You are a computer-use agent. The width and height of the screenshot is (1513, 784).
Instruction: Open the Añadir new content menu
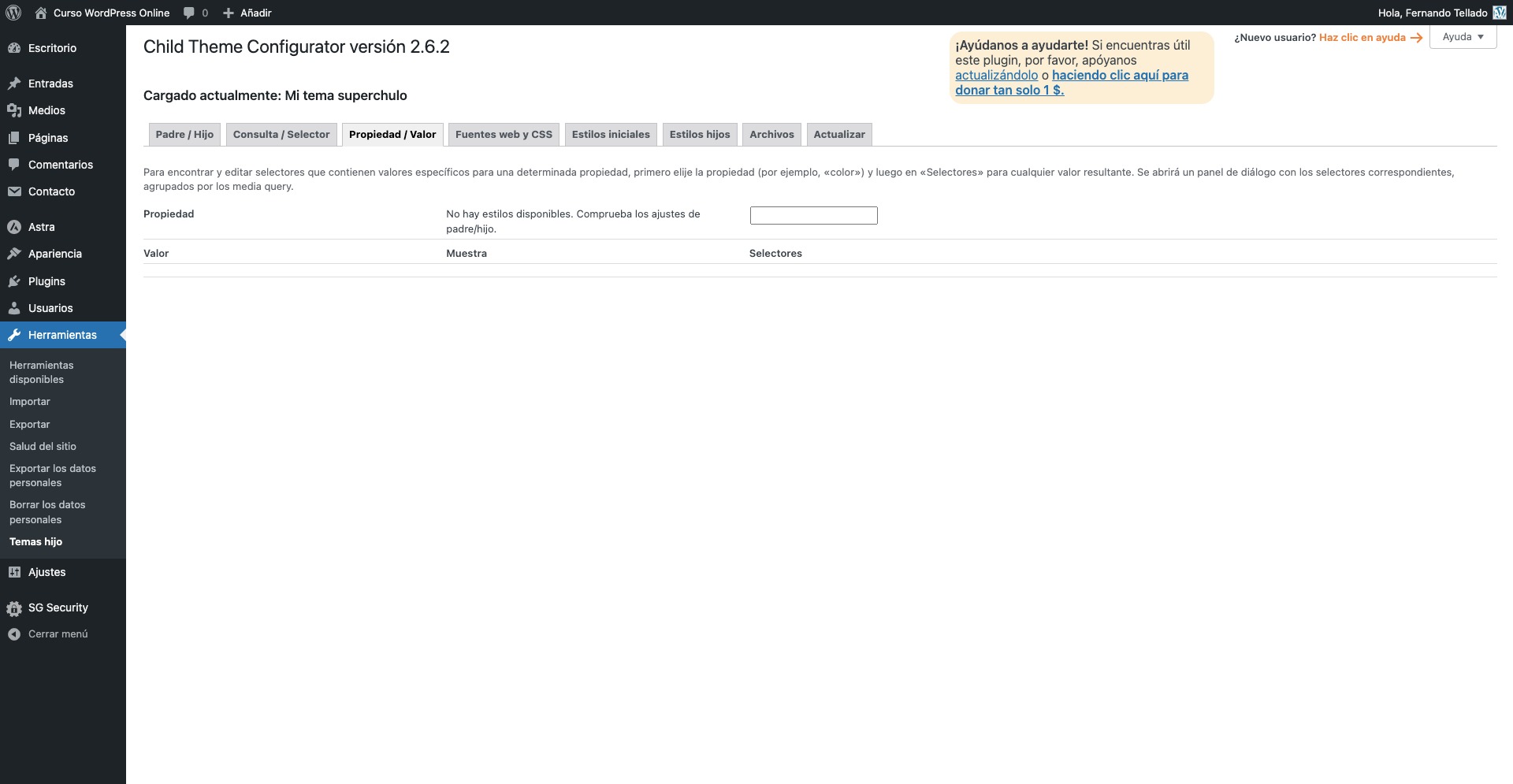point(247,13)
